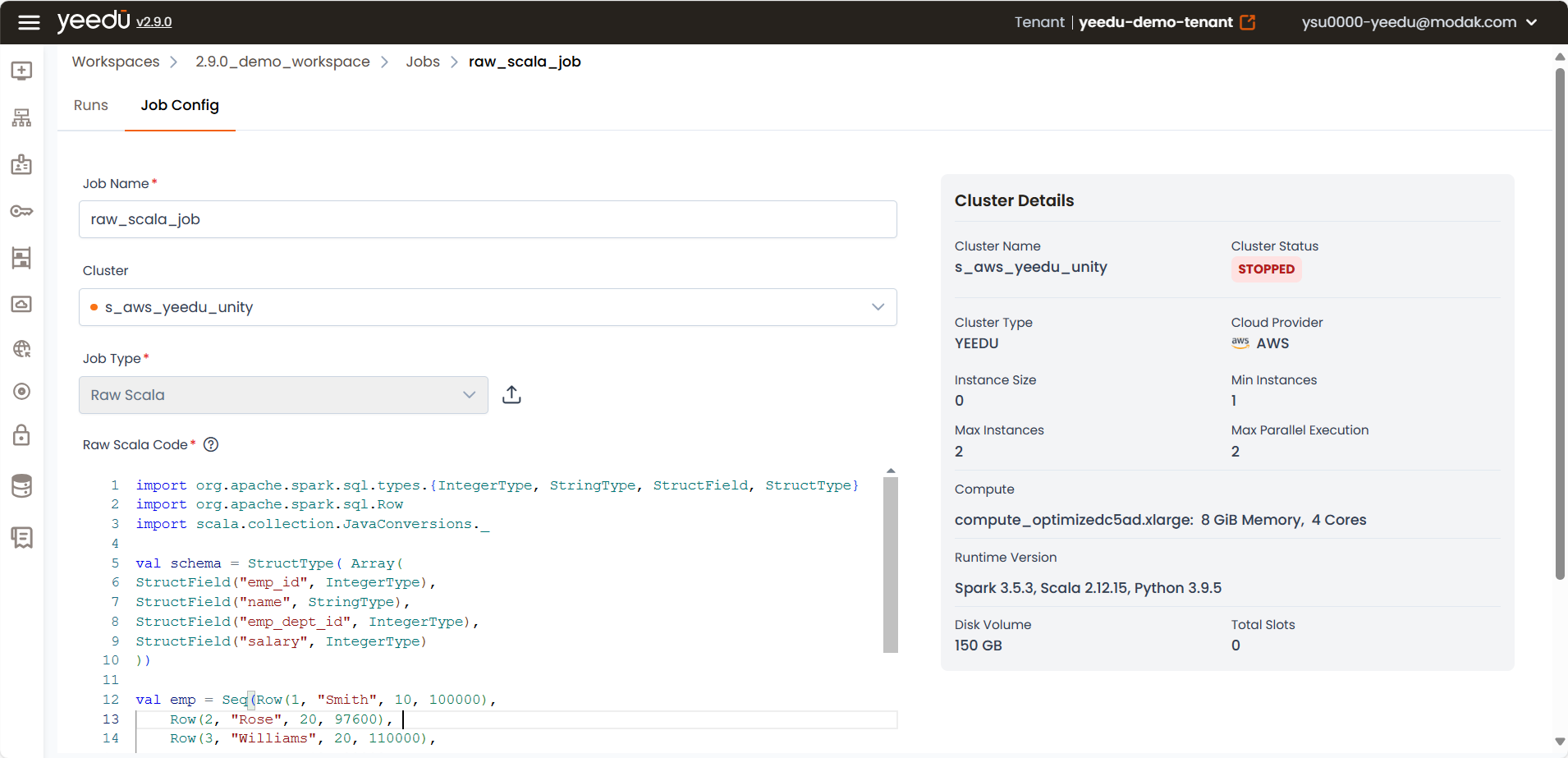This screenshot has height=758, width=1568.
Task: Click the create new plus icon in sidebar
Action: click(x=22, y=71)
